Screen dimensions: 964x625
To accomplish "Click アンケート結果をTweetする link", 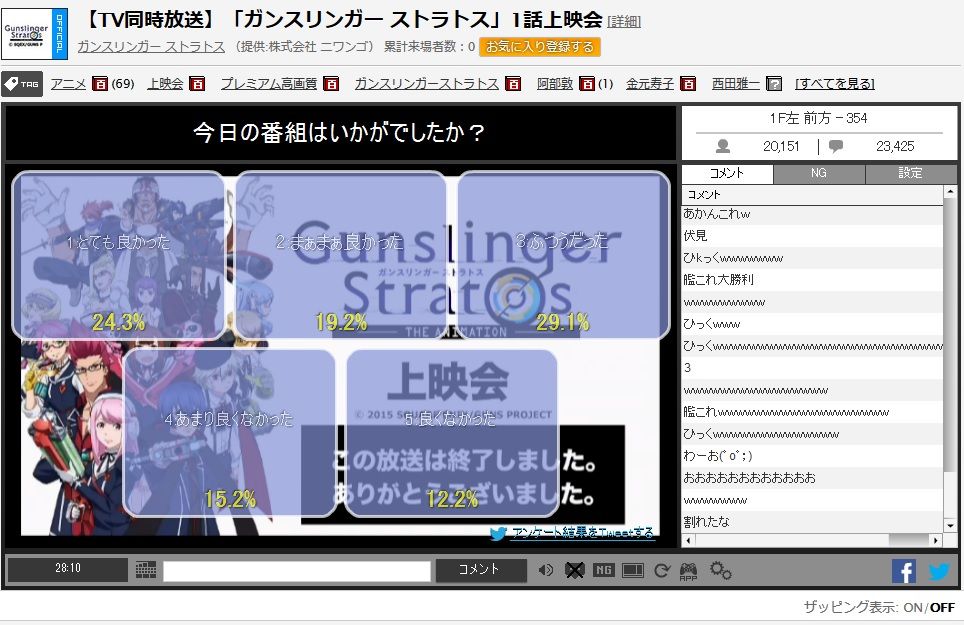I will [x=583, y=532].
